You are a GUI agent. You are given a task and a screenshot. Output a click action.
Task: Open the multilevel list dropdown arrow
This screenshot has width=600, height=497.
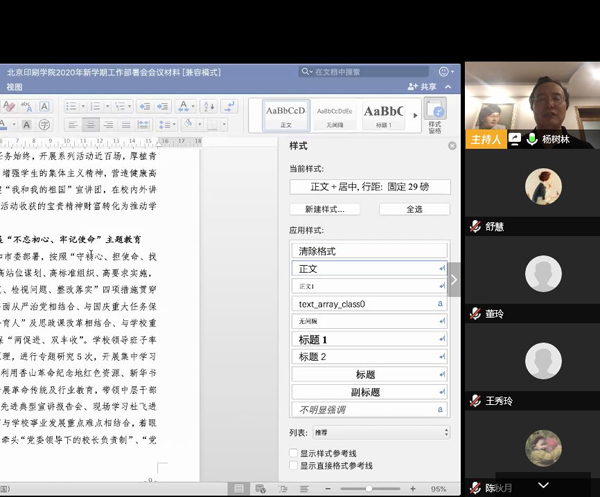point(130,106)
